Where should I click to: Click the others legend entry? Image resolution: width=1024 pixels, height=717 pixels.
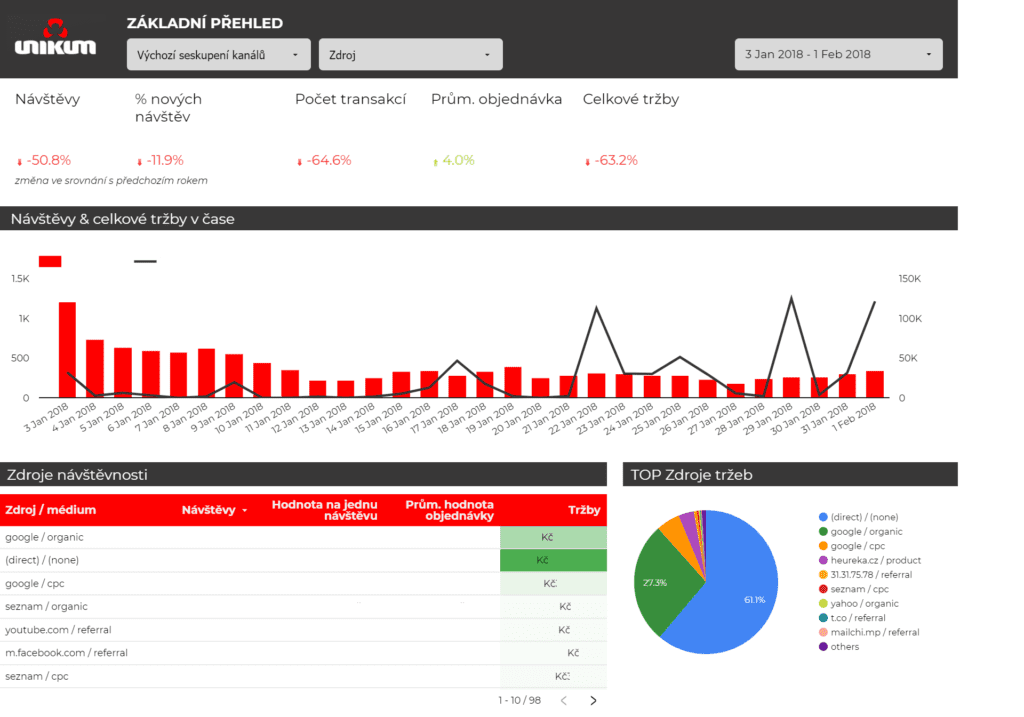pyautogui.click(x=844, y=647)
